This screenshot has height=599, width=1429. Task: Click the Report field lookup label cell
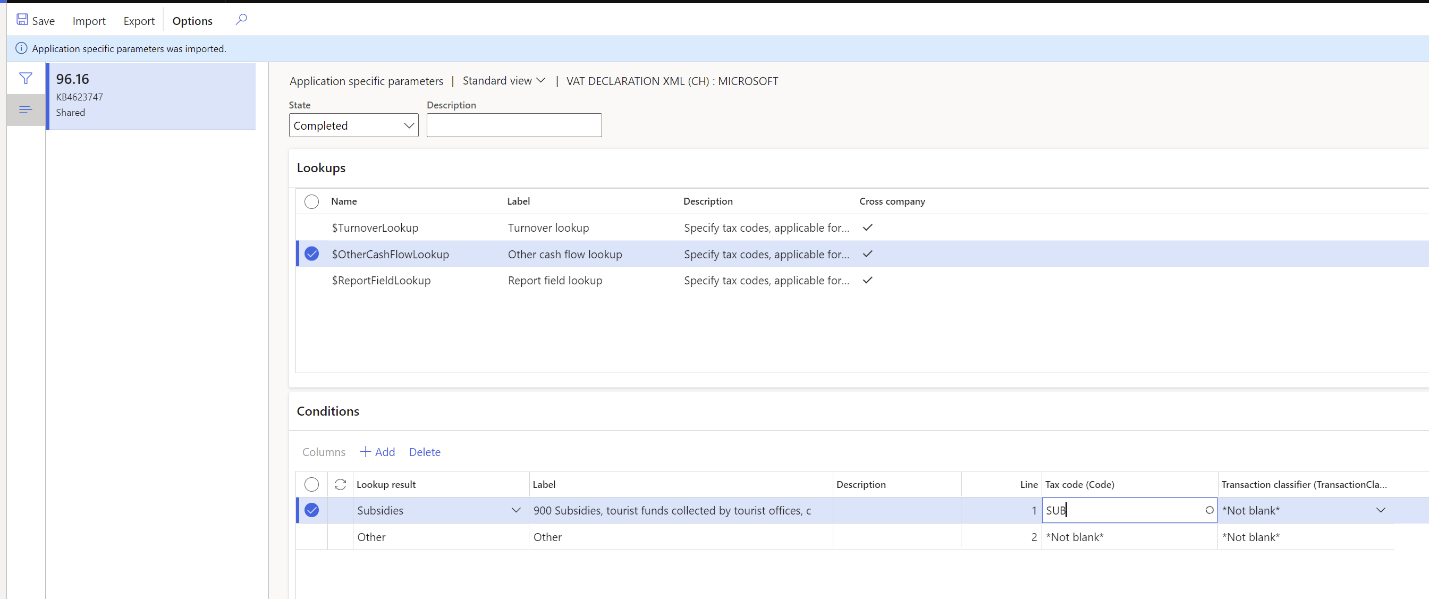tap(555, 281)
